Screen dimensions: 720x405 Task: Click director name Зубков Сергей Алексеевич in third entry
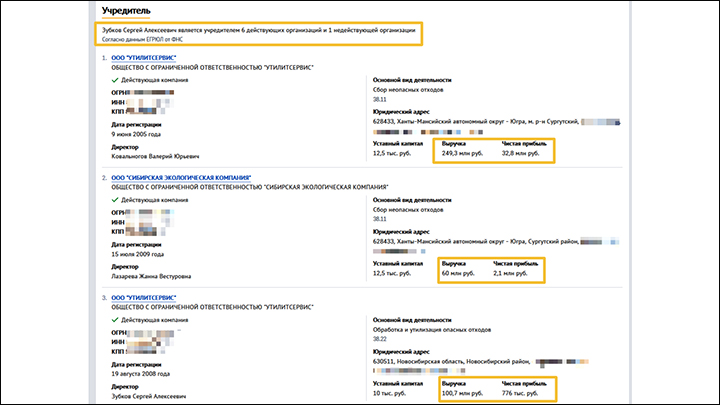click(150, 396)
